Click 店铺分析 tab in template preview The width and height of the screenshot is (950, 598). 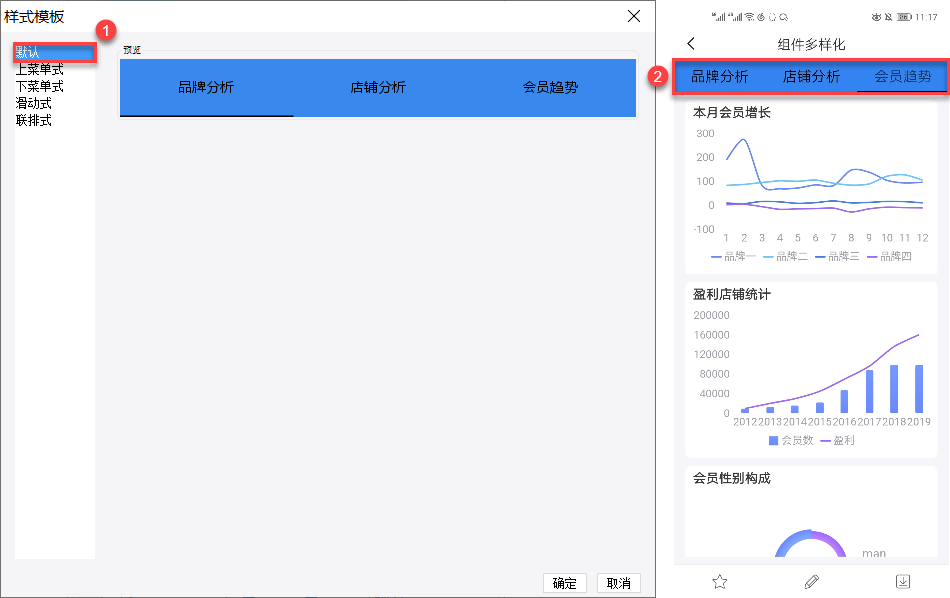378,87
